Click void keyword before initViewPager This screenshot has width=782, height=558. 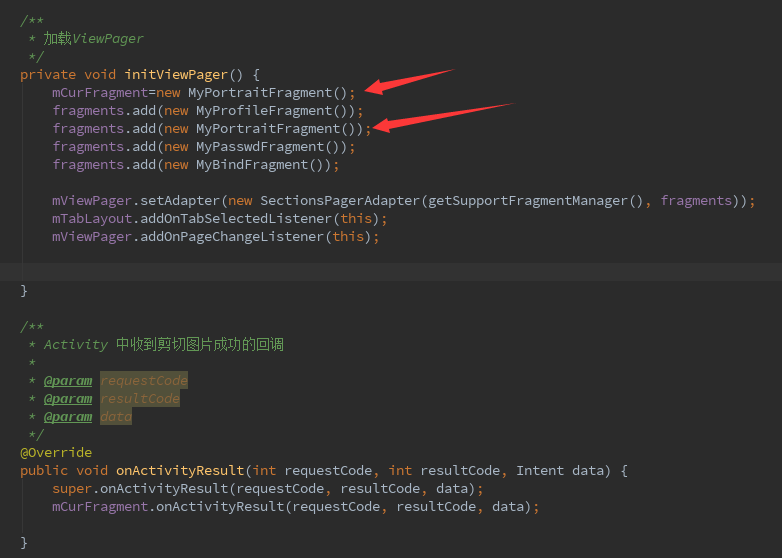100,75
